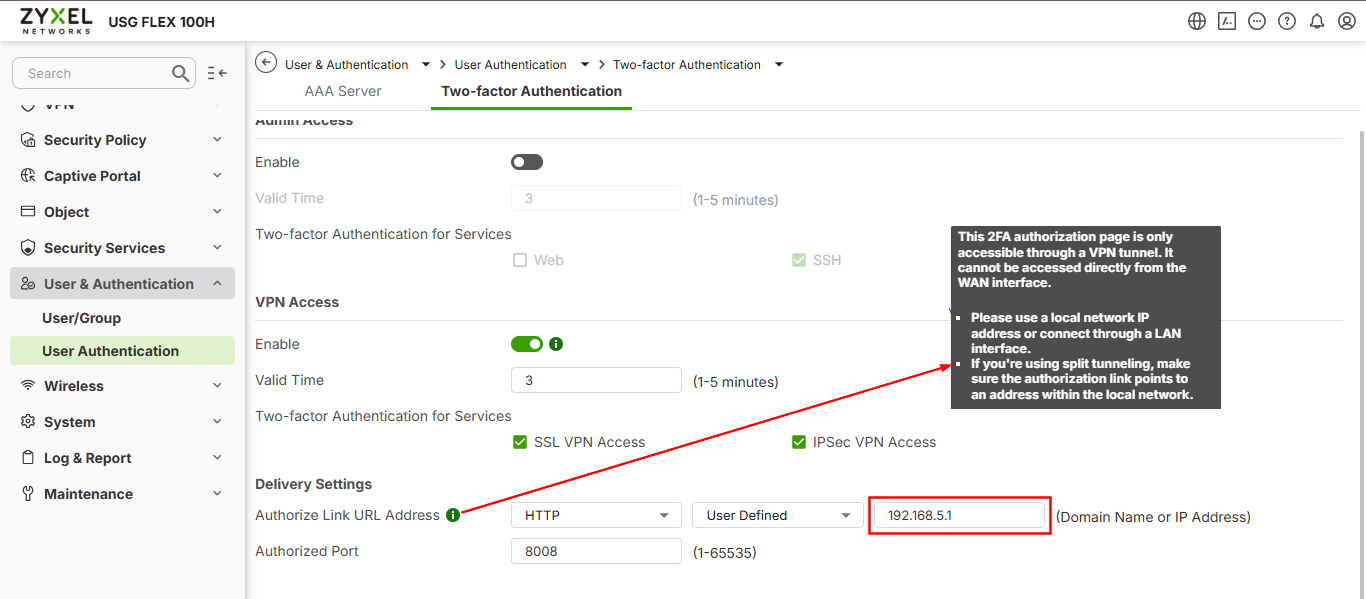
Task: Click the Admin Access Valid Time field
Action: (596, 198)
